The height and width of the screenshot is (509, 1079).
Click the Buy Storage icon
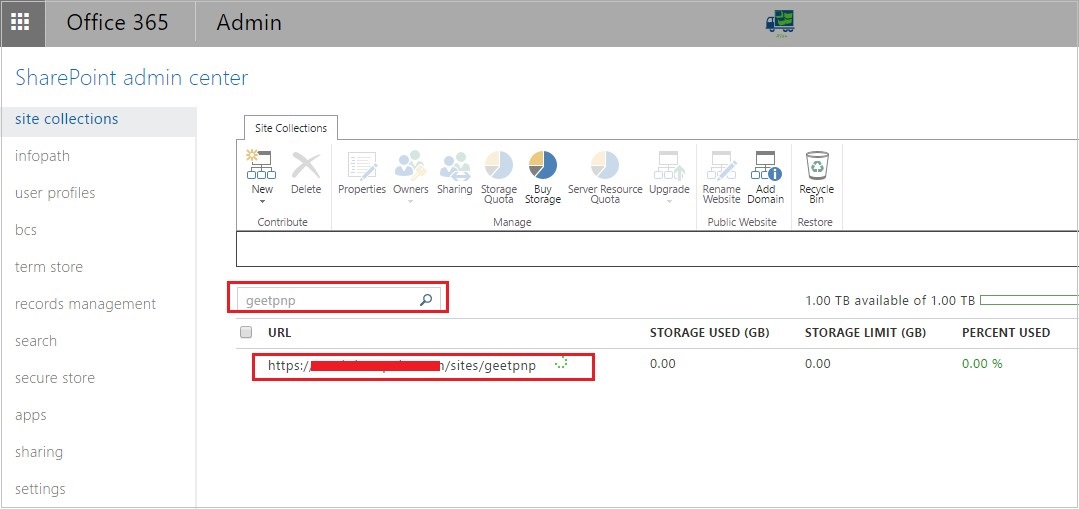(543, 166)
